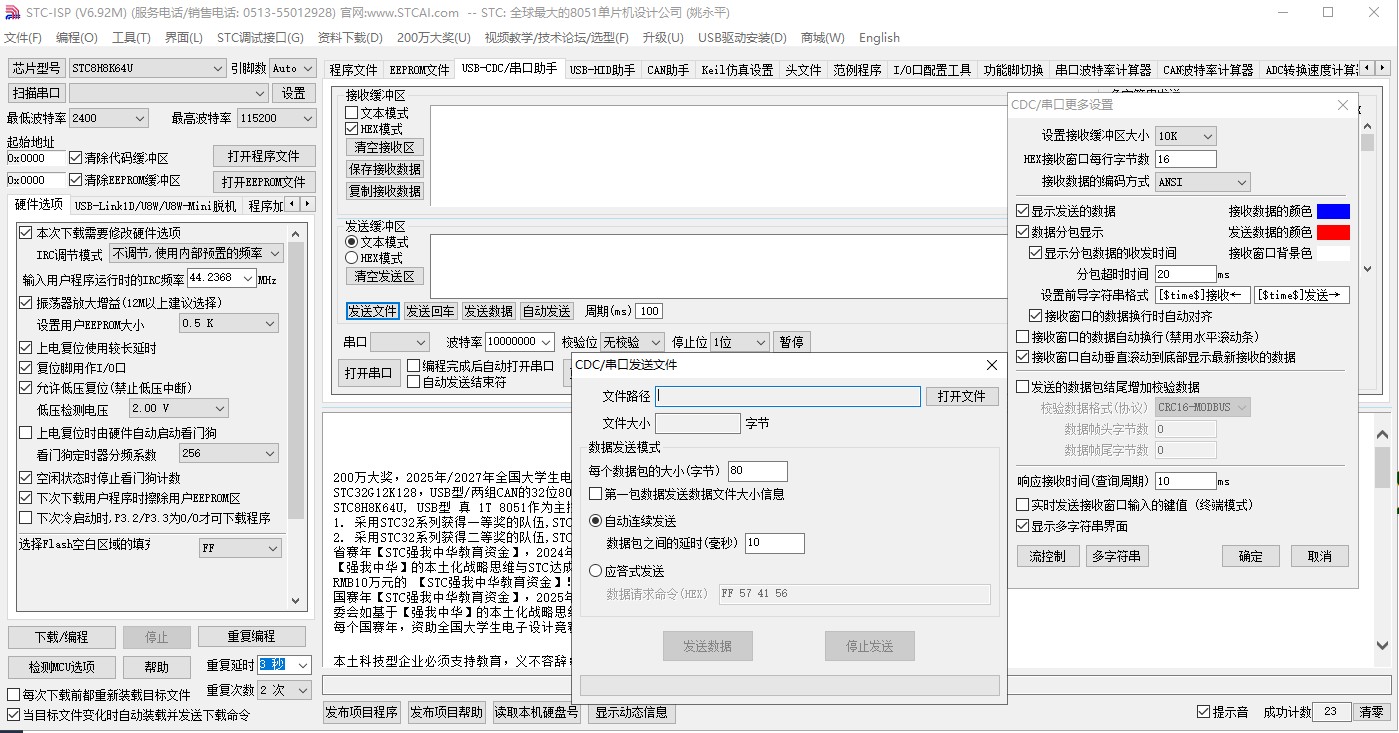This screenshot has width=1399, height=733.
Task: Enable 上电复位时由硬件自动启动看门狗 option
Action: pyautogui.click(x=26, y=433)
